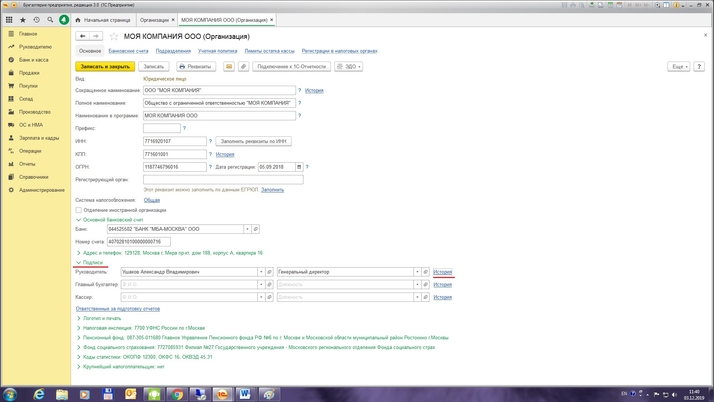Viewport: 714px width, 402px height.
Task: Click the paperclip attachments icon
Action: point(244,66)
